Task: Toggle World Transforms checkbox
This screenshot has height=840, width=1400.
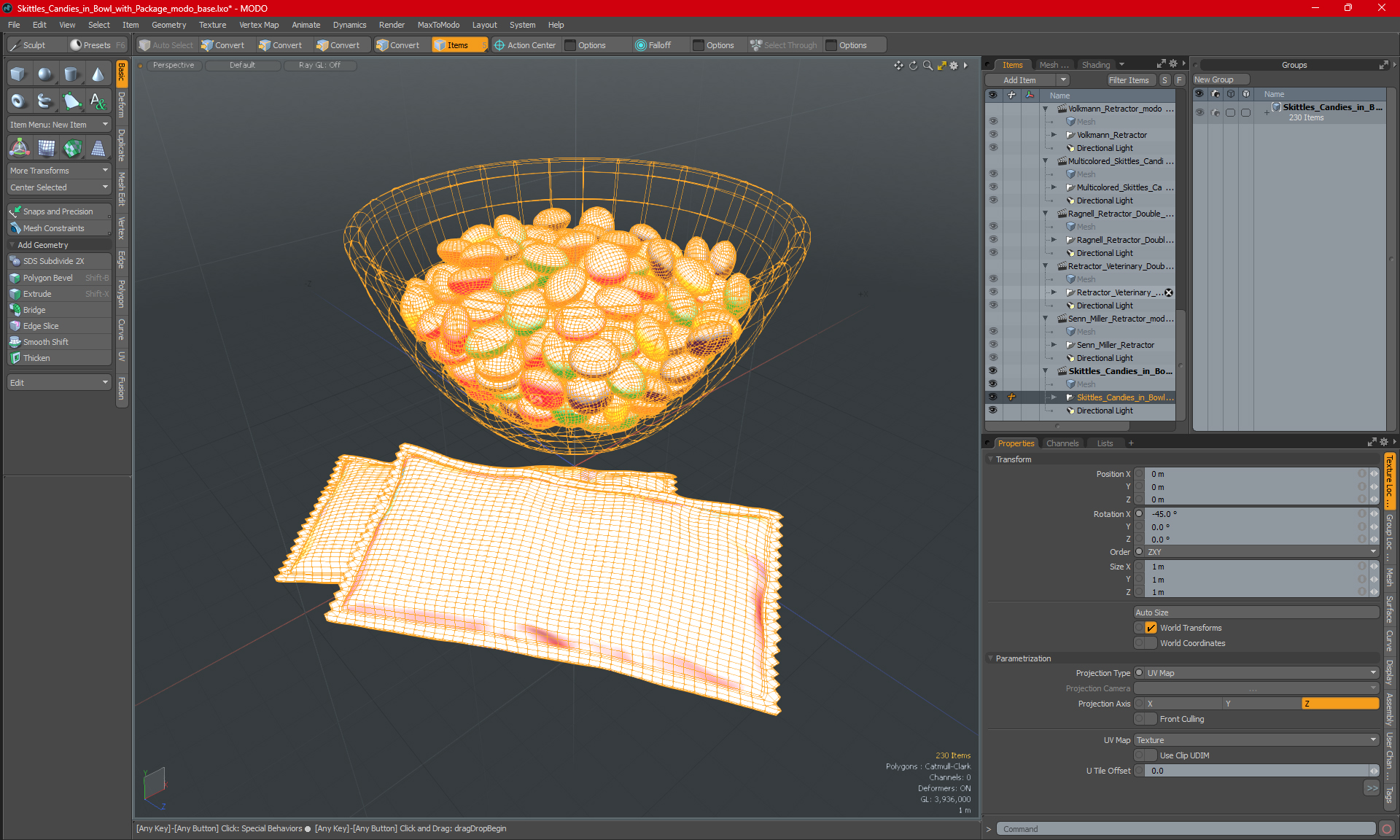Action: pyautogui.click(x=1151, y=628)
